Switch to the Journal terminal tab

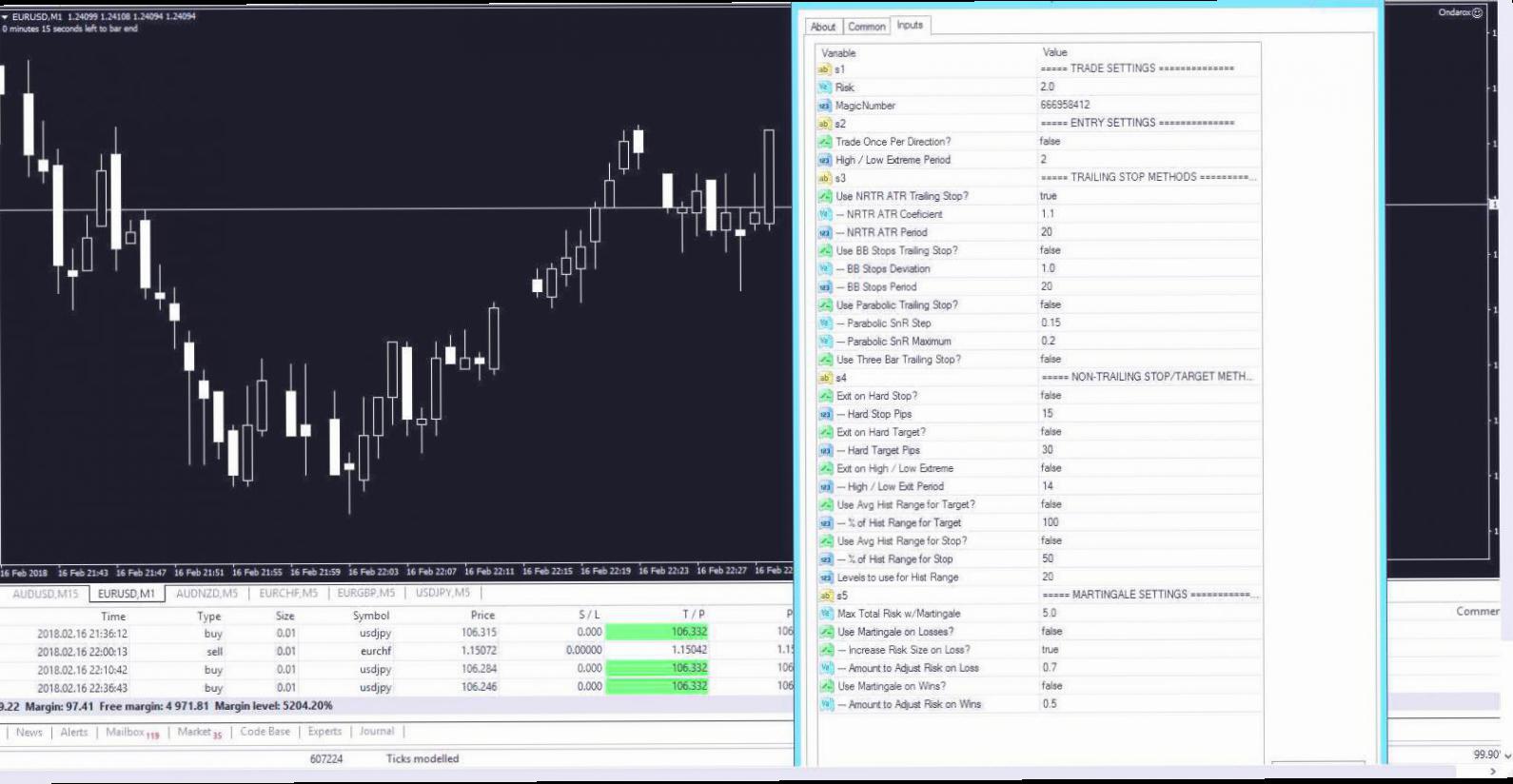(377, 732)
